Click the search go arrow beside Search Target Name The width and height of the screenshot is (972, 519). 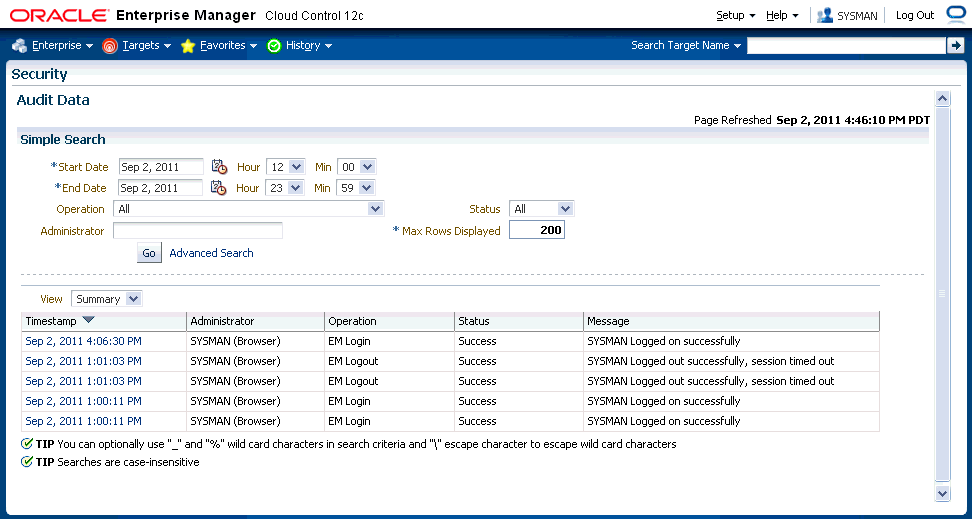(x=955, y=45)
